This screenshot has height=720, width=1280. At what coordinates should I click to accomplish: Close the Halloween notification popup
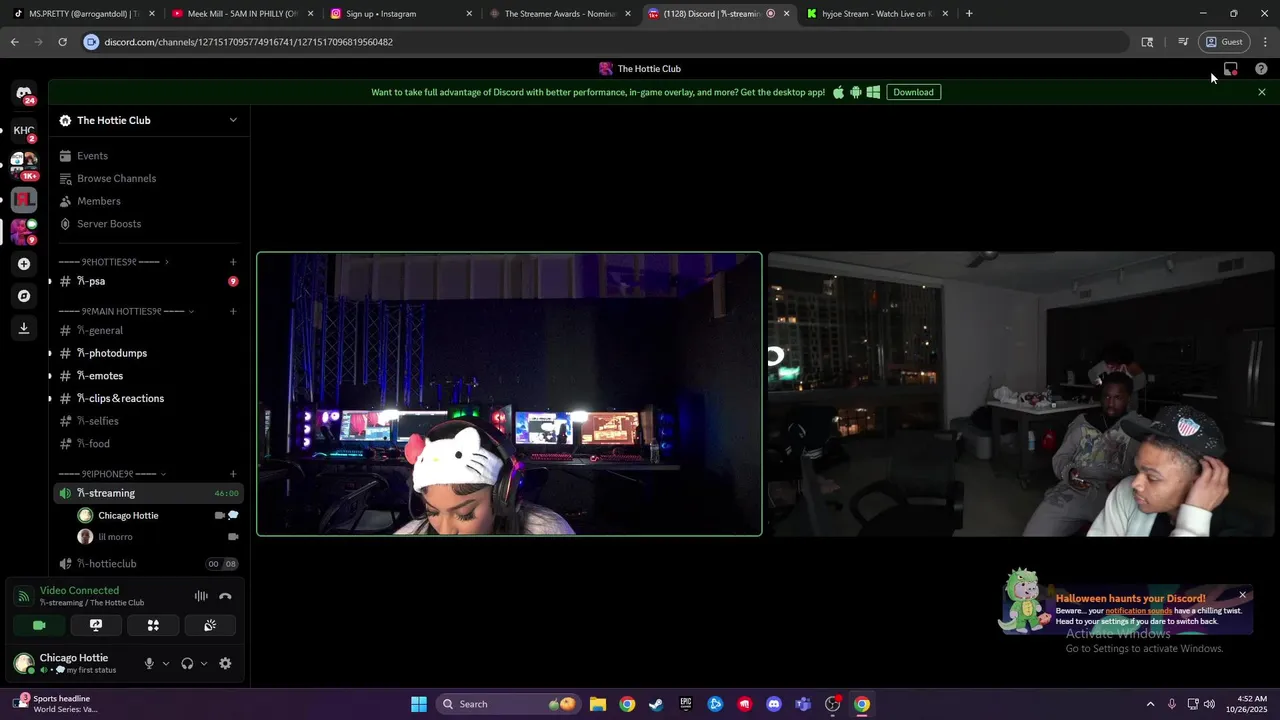coord(1243,595)
